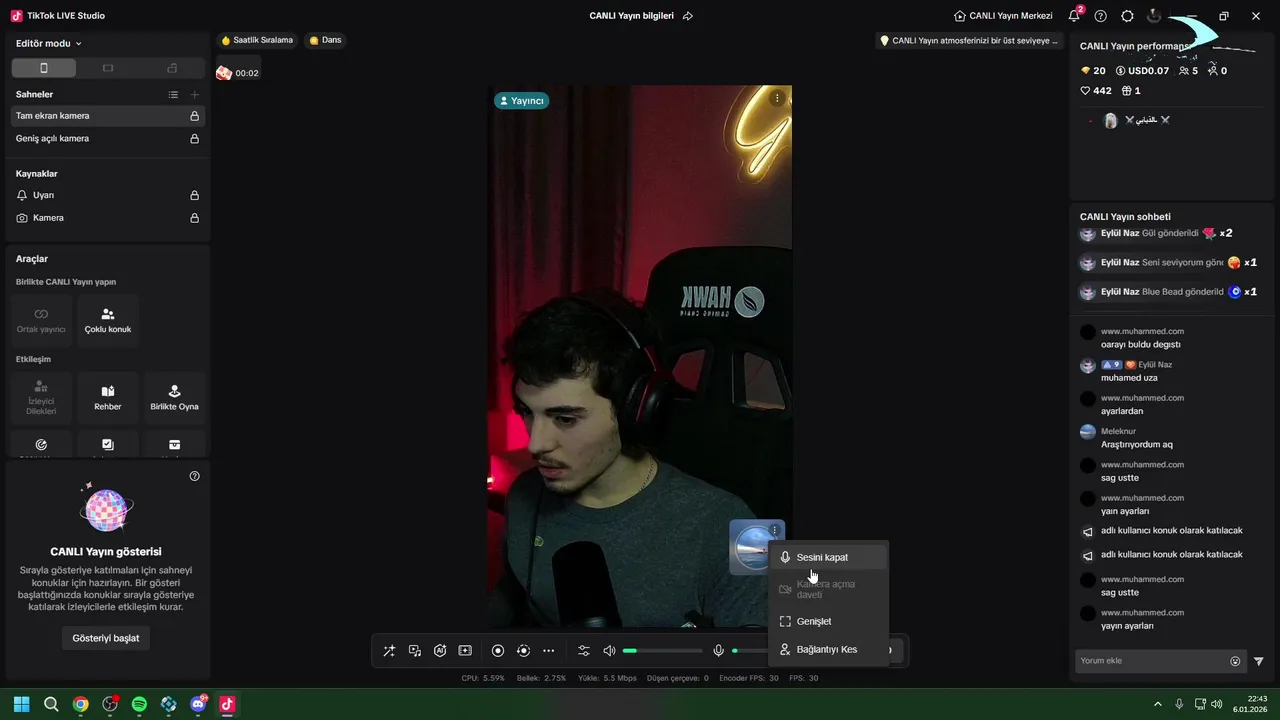Select the Tam ekran kamera scene

(x=108, y=116)
